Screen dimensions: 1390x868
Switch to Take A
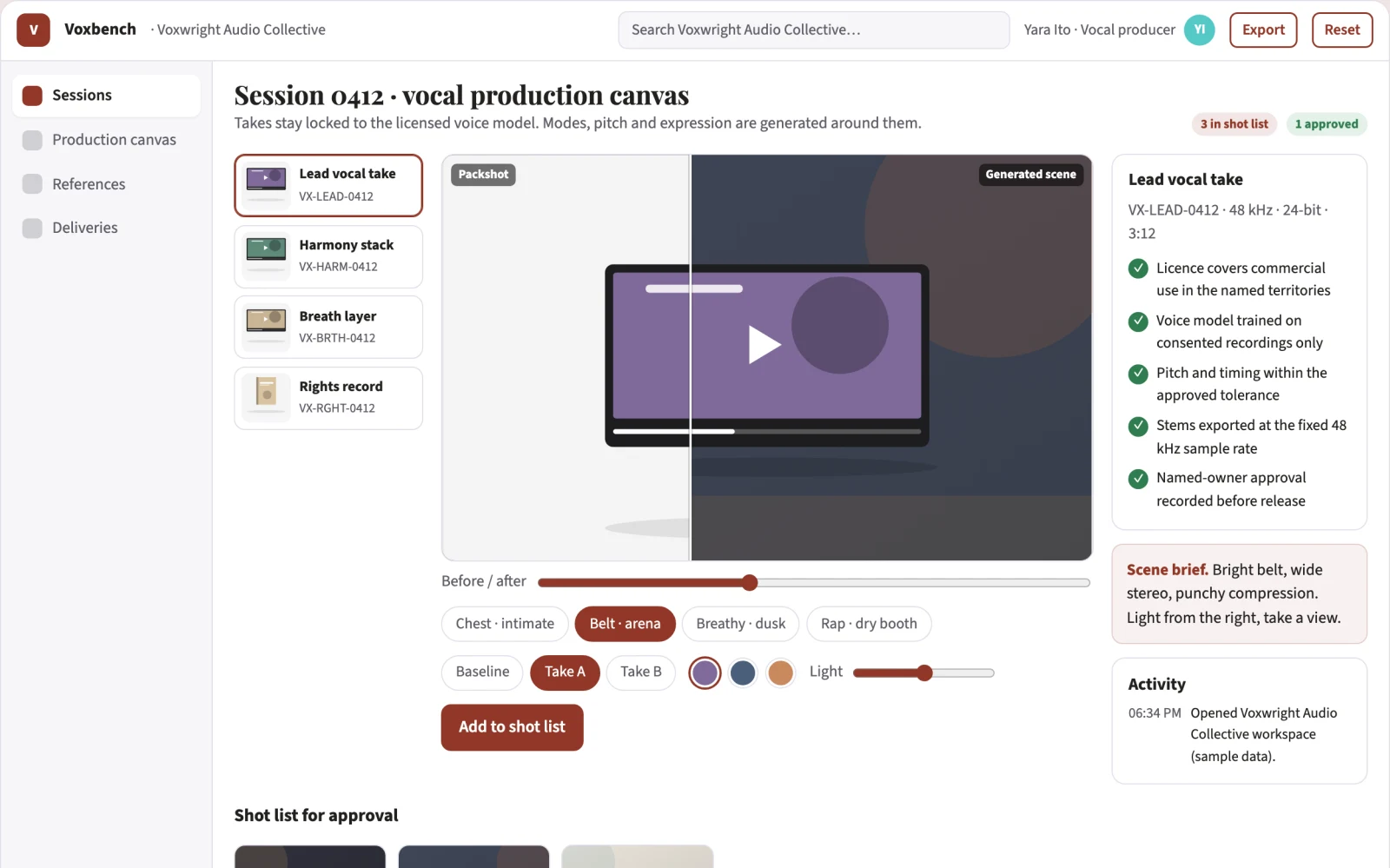pos(565,673)
